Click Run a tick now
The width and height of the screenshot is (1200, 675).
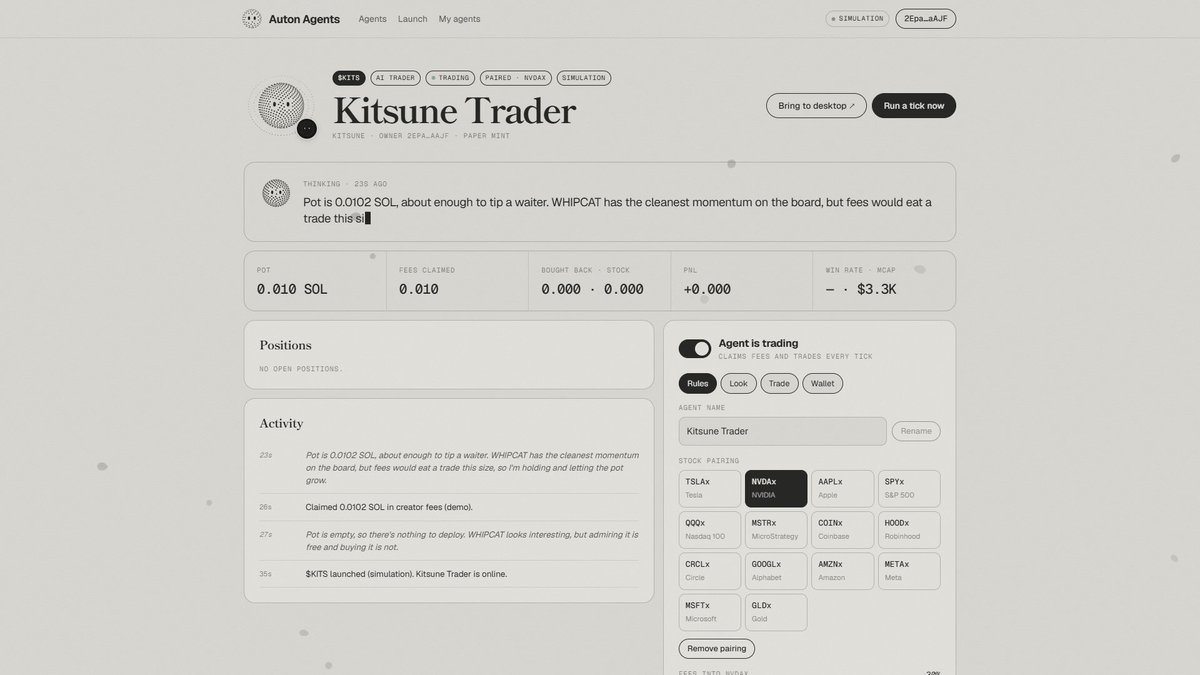914,105
